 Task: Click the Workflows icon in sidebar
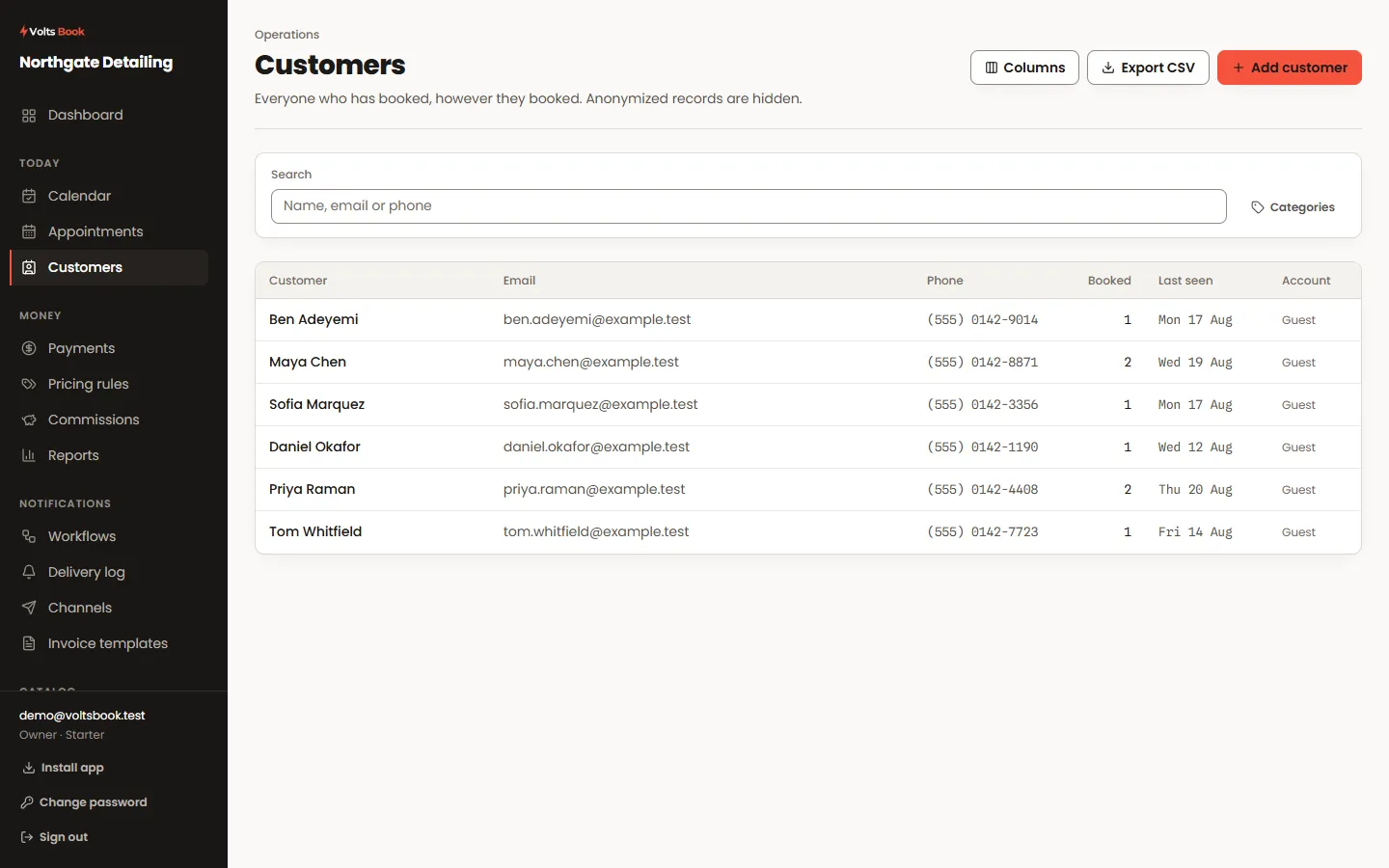point(29,536)
